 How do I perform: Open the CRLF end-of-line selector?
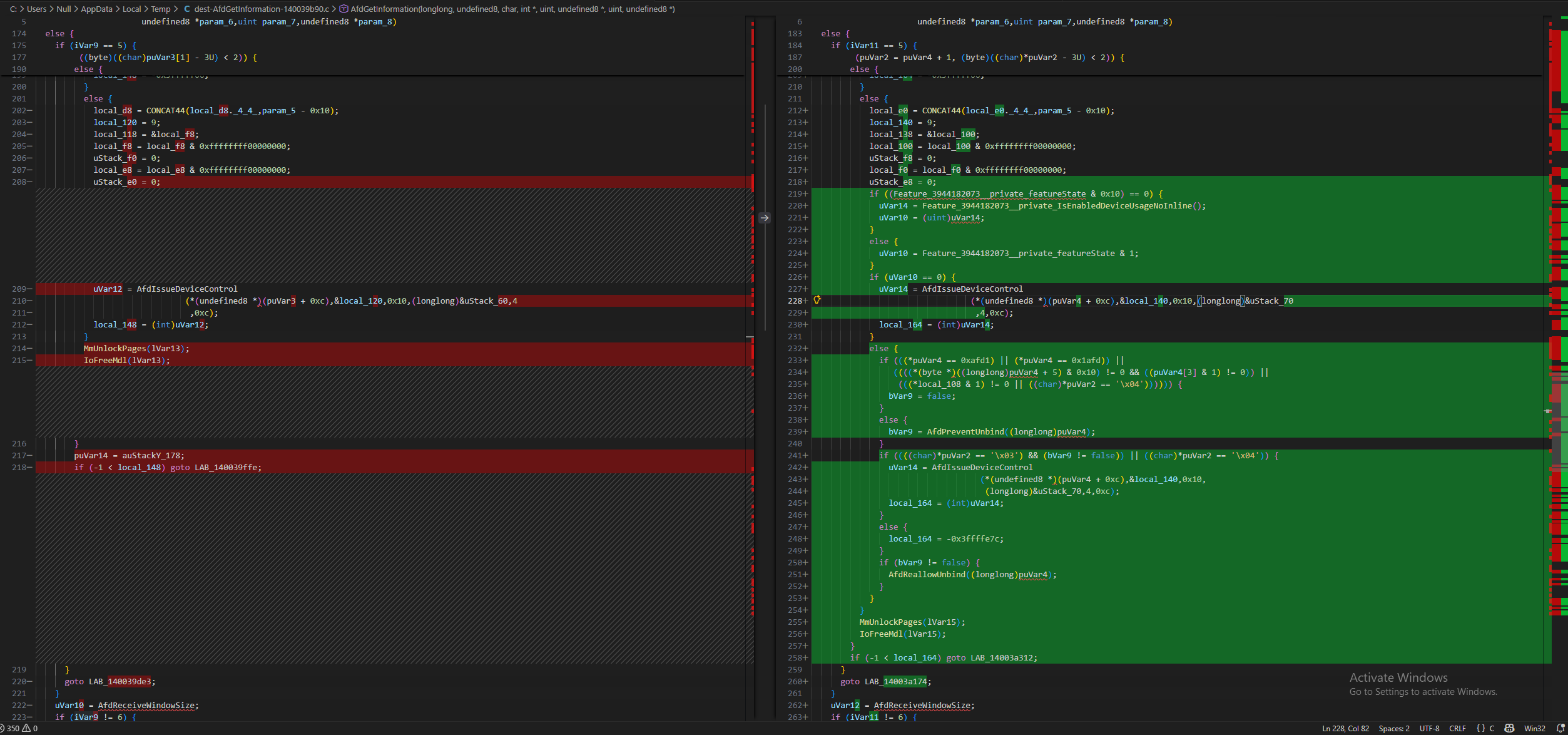[x=1457, y=728]
